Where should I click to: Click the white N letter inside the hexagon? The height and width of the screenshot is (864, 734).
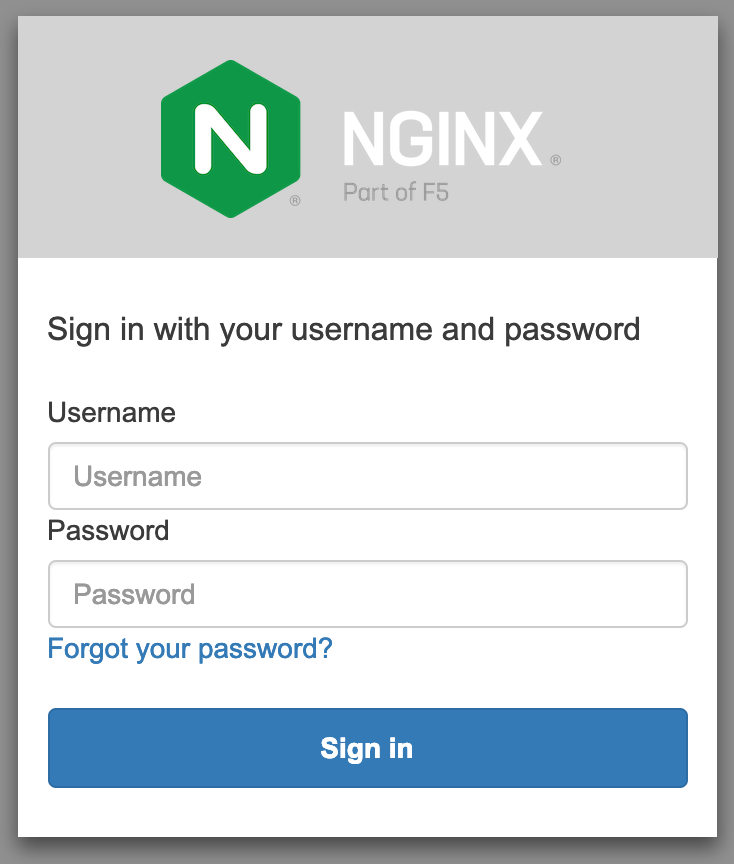click(x=231, y=138)
